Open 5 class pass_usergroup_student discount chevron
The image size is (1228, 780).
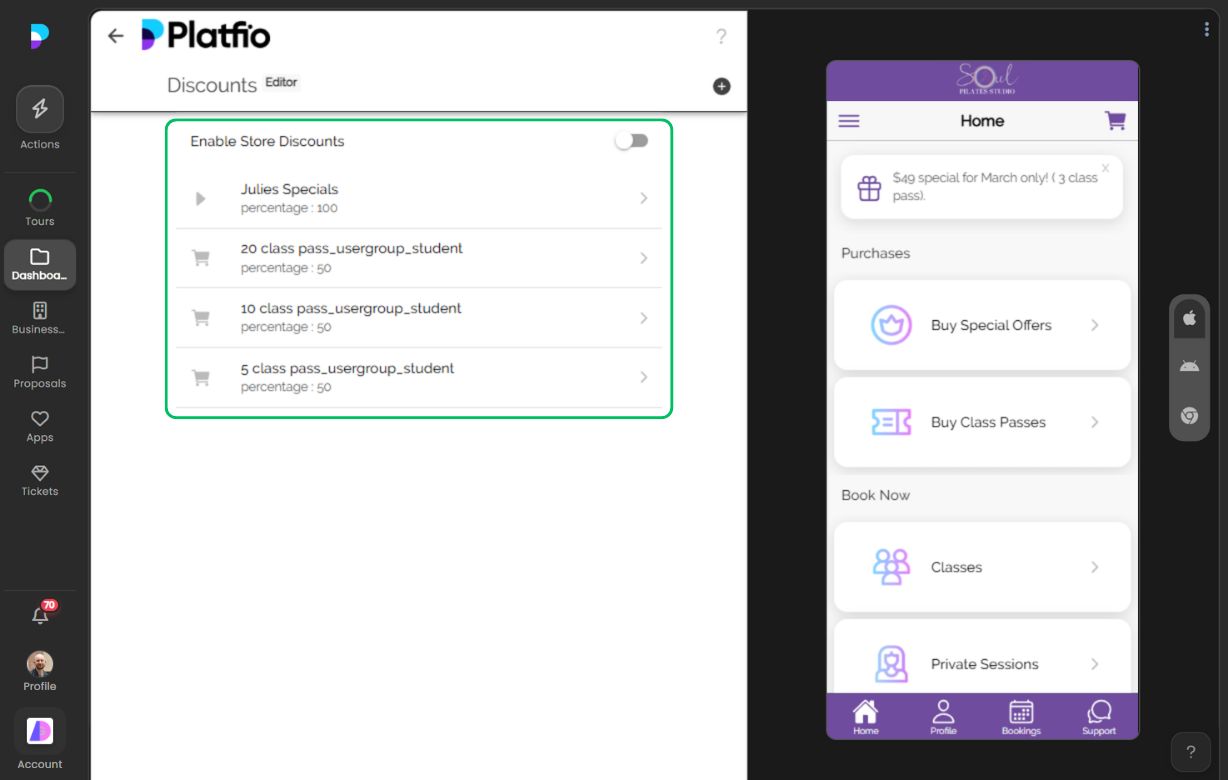coord(643,377)
